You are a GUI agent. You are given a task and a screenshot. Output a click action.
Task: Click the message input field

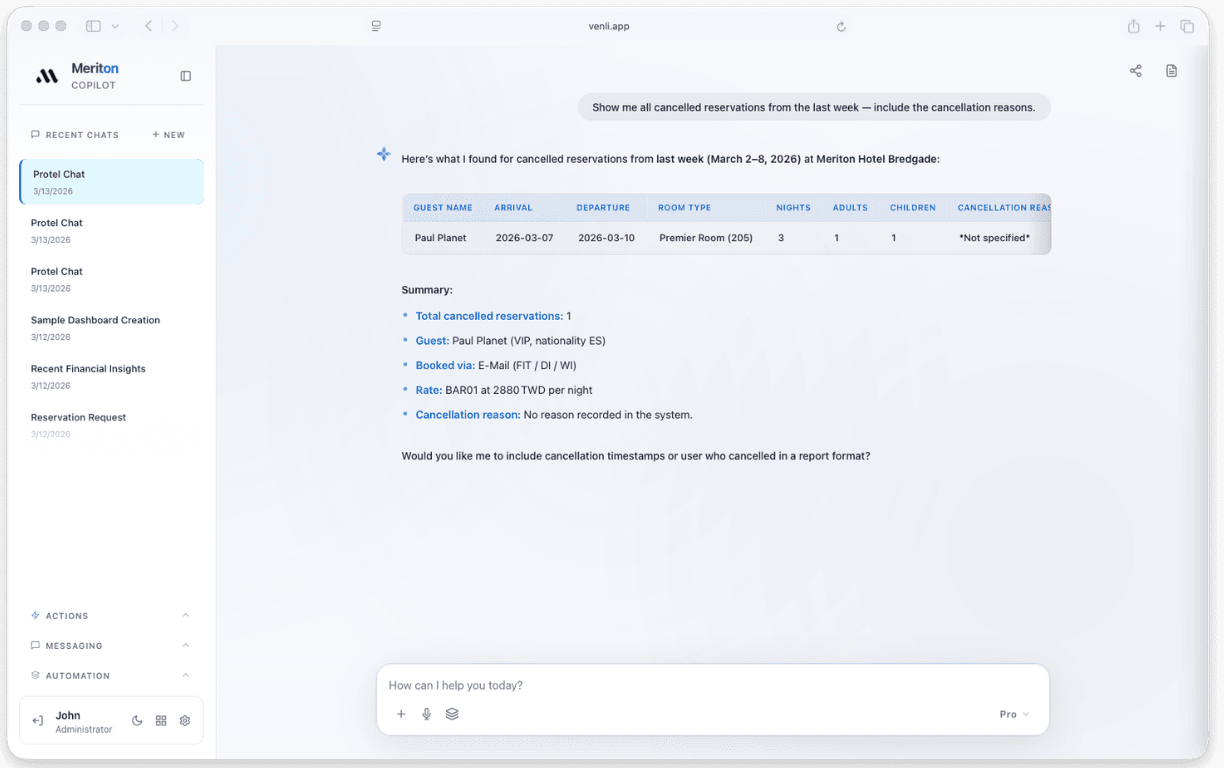tap(712, 686)
